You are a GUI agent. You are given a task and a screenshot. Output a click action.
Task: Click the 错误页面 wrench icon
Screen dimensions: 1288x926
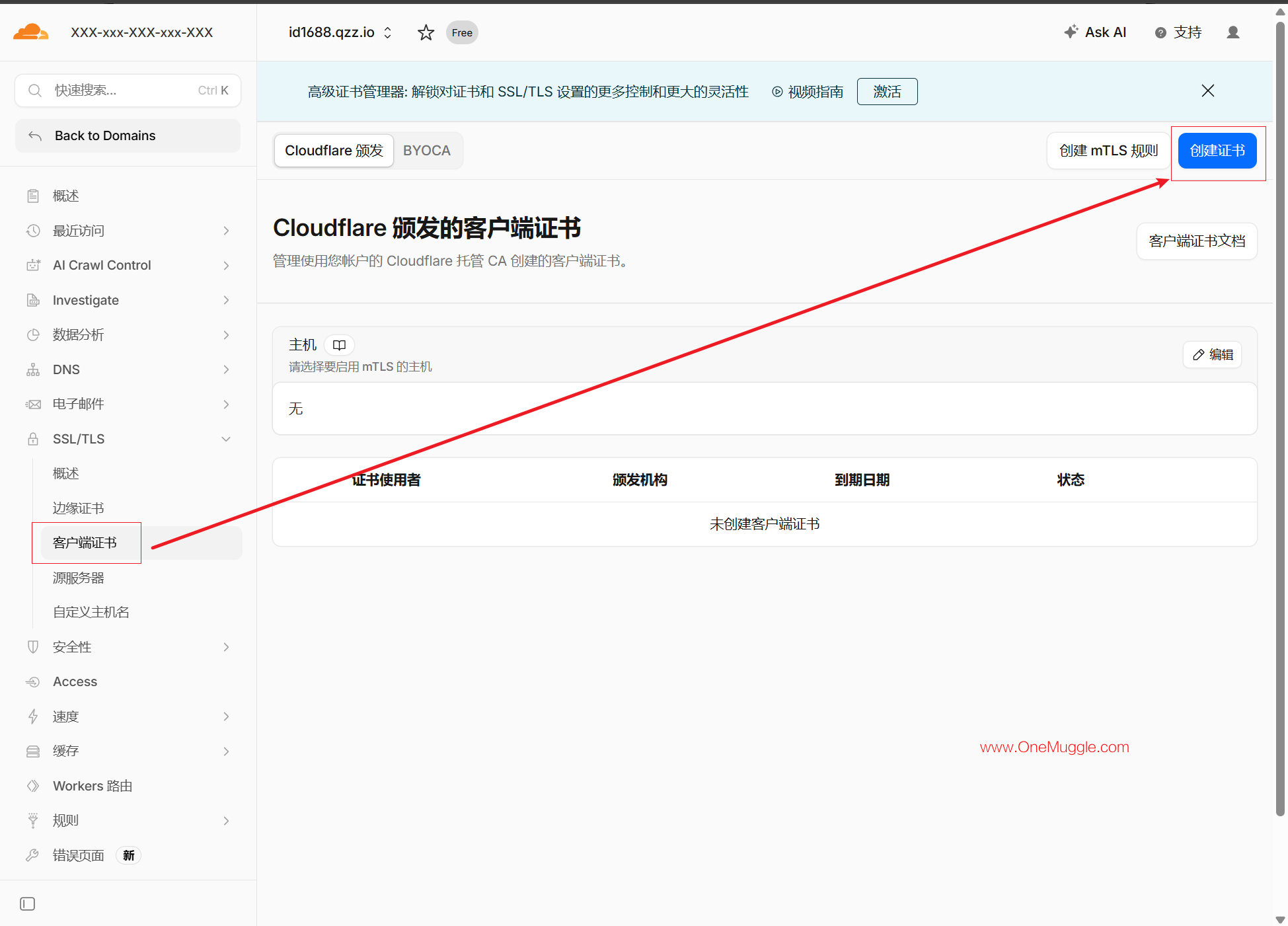click(x=32, y=855)
